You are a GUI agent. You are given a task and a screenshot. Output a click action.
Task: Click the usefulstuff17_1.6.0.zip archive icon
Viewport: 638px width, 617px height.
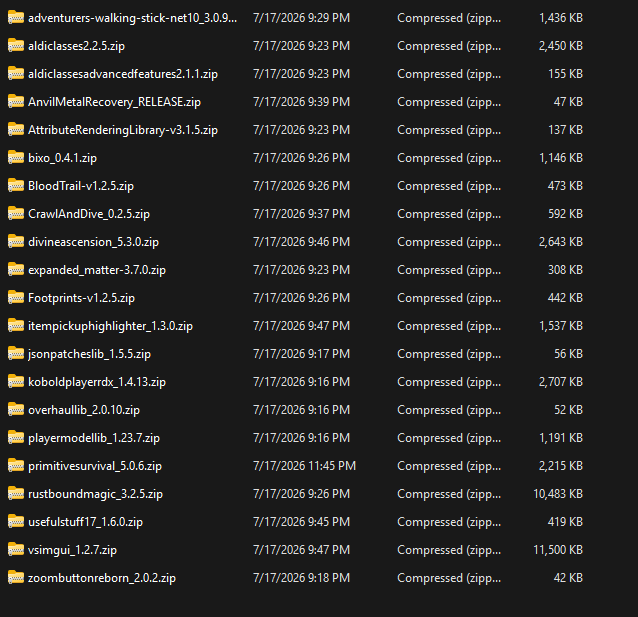(16, 521)
